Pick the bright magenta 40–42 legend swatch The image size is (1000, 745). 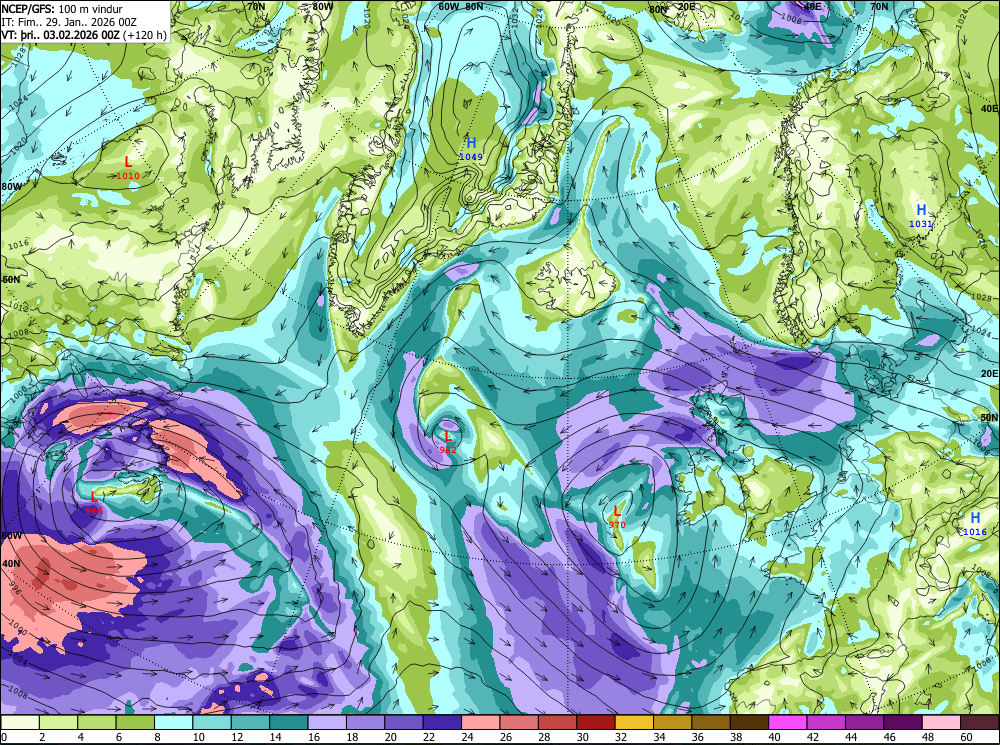pos(788,722)
